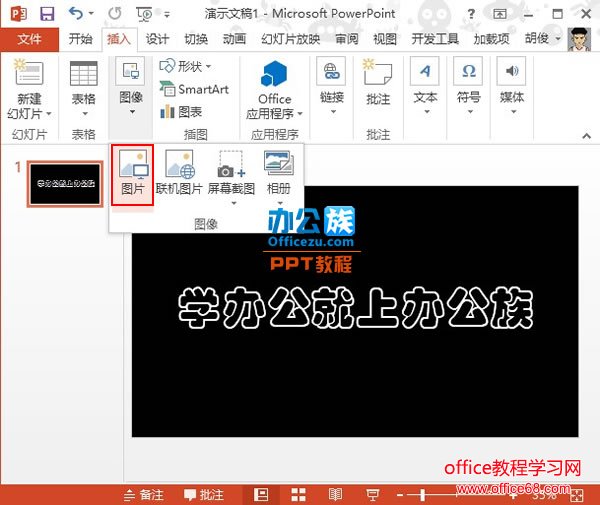
Task: Click 屏幕截图 screenshot option
Action: 231,177
